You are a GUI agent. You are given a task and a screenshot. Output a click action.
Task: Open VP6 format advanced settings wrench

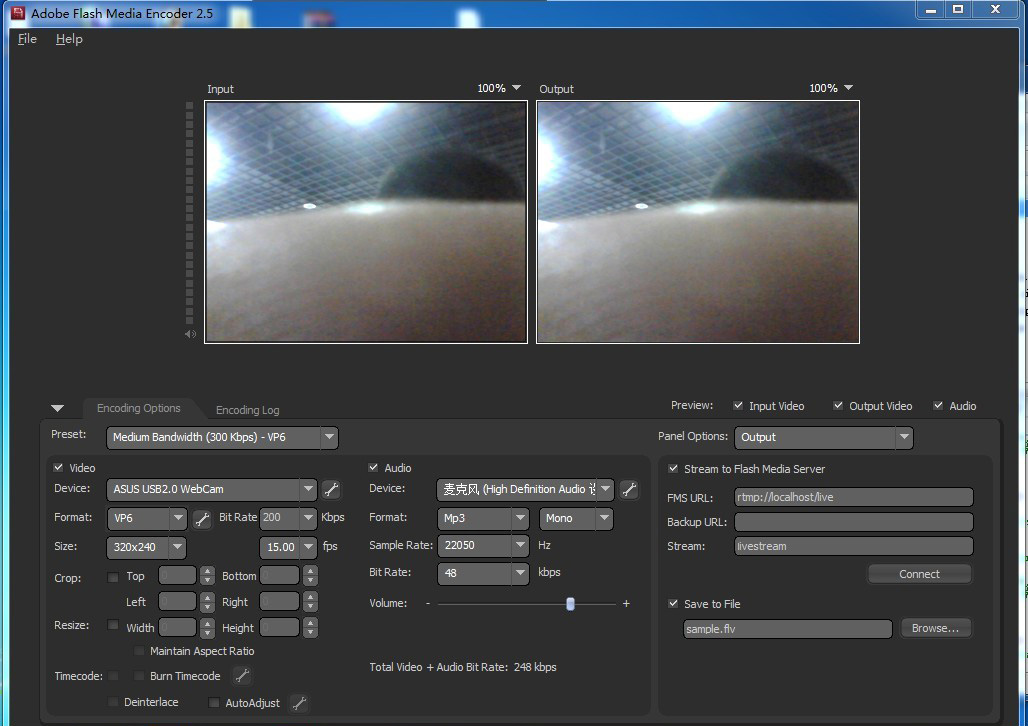point(202,518)
